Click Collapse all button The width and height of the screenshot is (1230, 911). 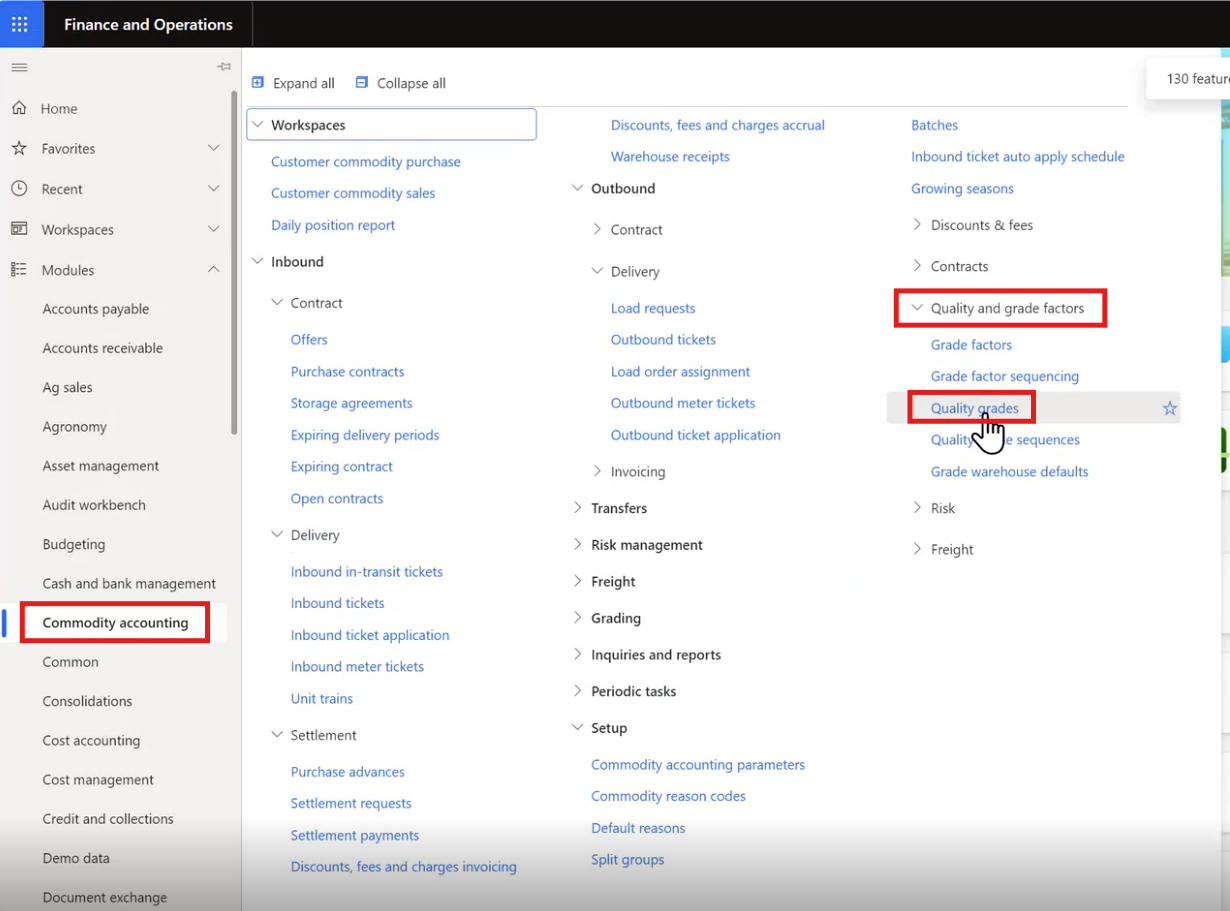(400, 83)
